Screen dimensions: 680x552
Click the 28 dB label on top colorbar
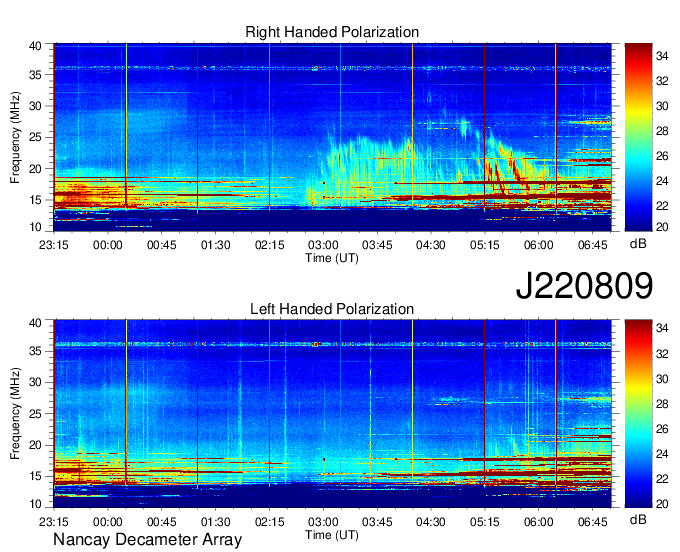tap(662, 131)
